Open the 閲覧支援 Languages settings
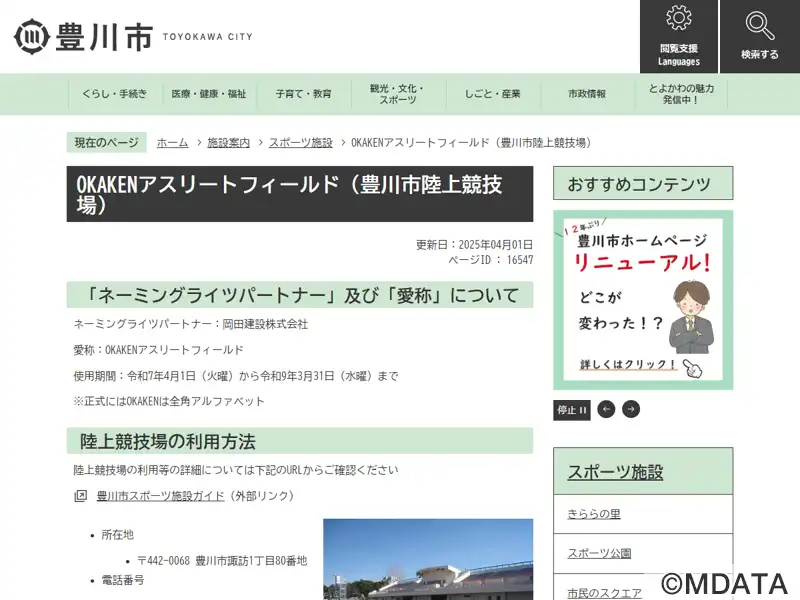The width and height of the screenshot is (800, 600). coord(679,36)
